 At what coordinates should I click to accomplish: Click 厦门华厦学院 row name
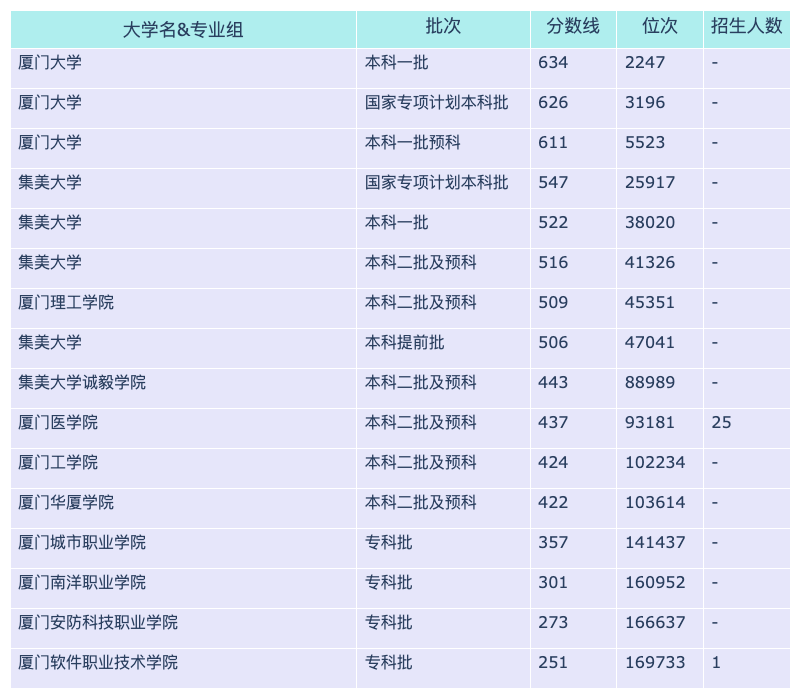(66, 503)
